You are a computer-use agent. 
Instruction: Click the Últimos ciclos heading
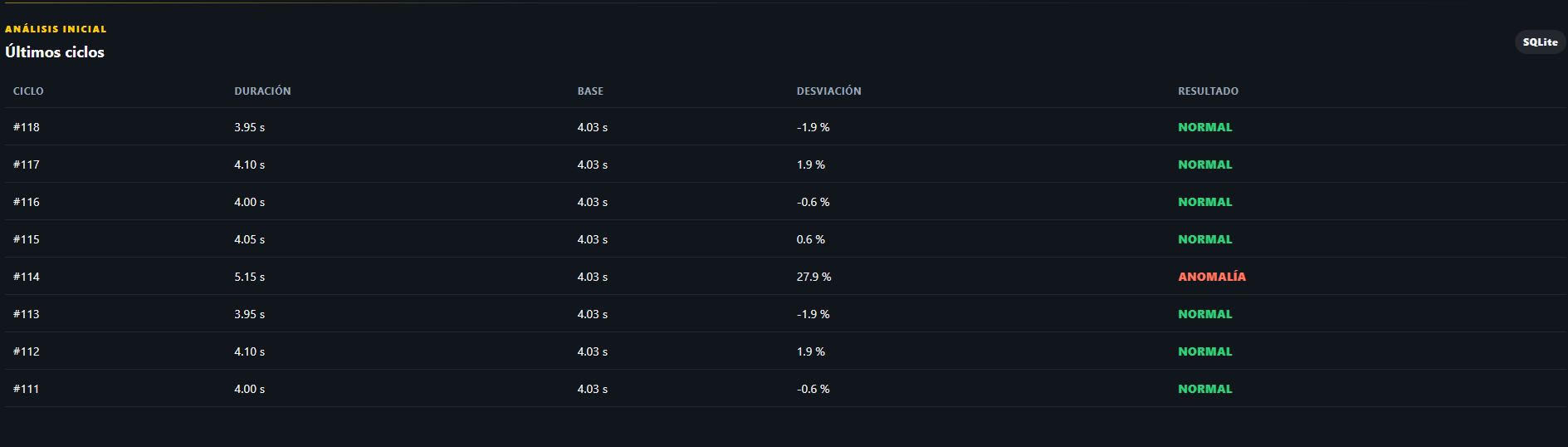coord(55,52)
